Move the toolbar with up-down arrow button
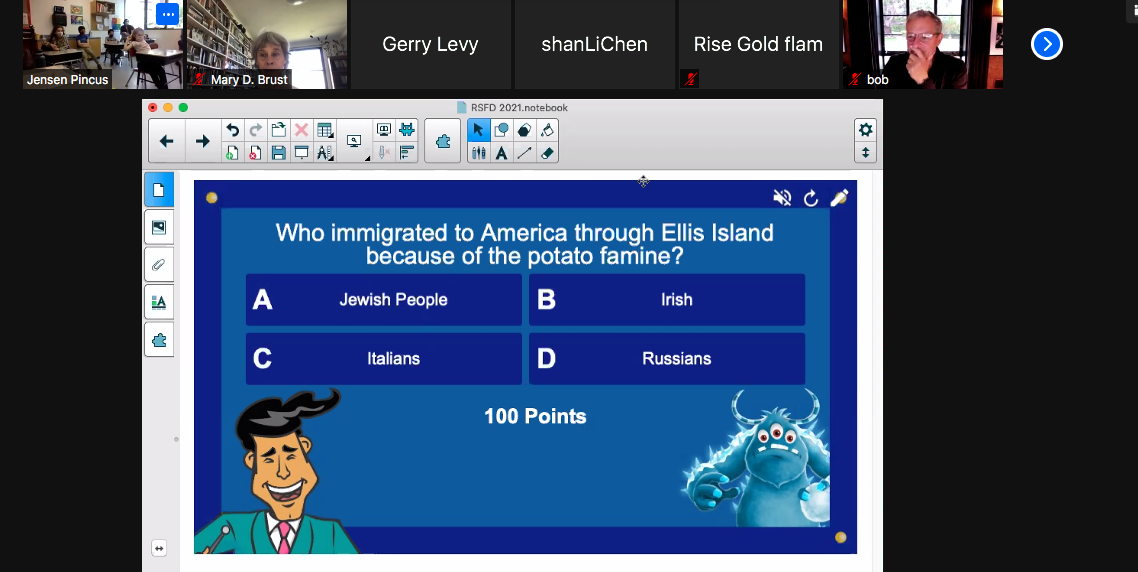This screenshot has width=1138, height=572. [865, 152]
